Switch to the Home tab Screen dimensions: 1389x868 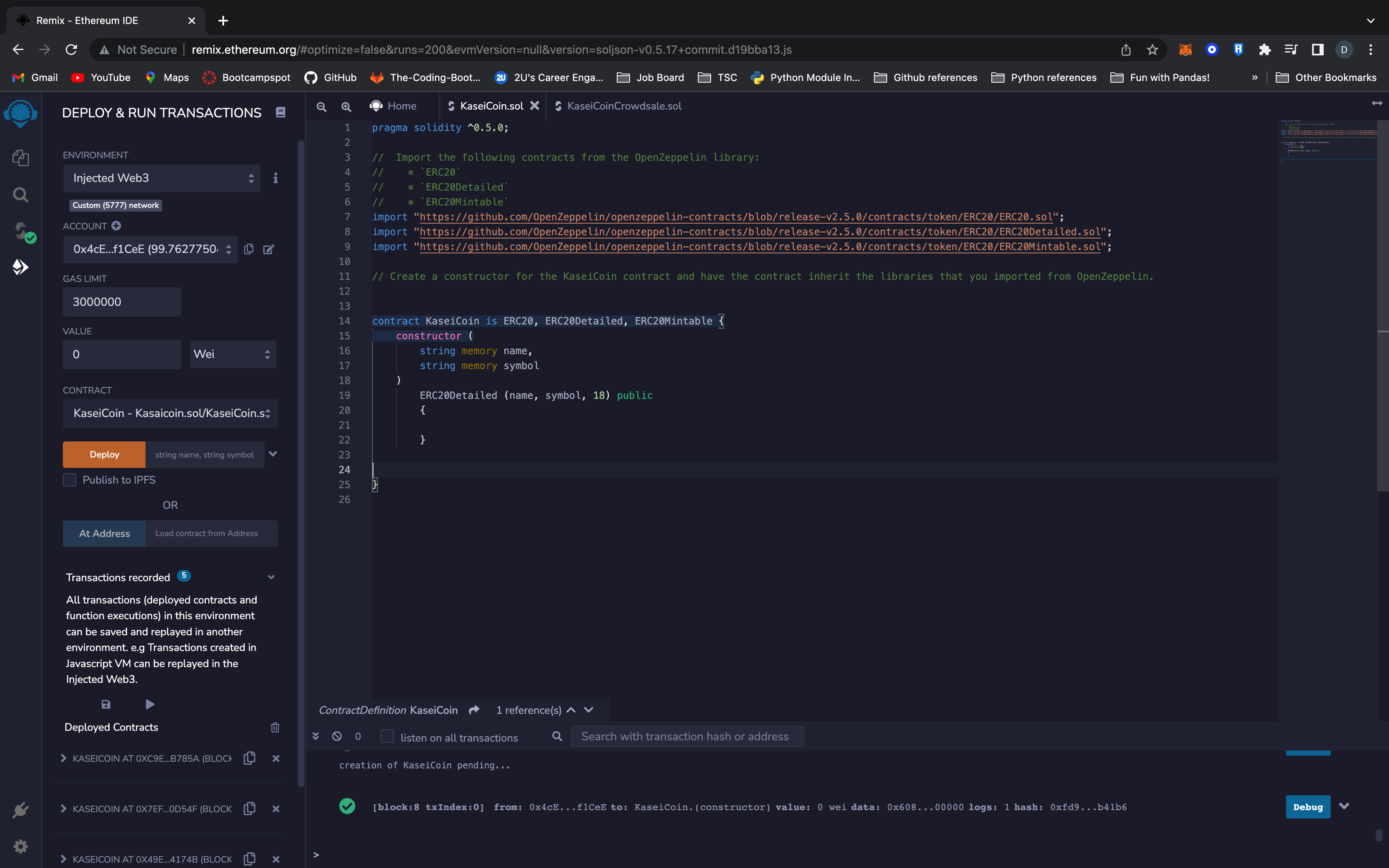pyautogui.click(x=394, y=106)
